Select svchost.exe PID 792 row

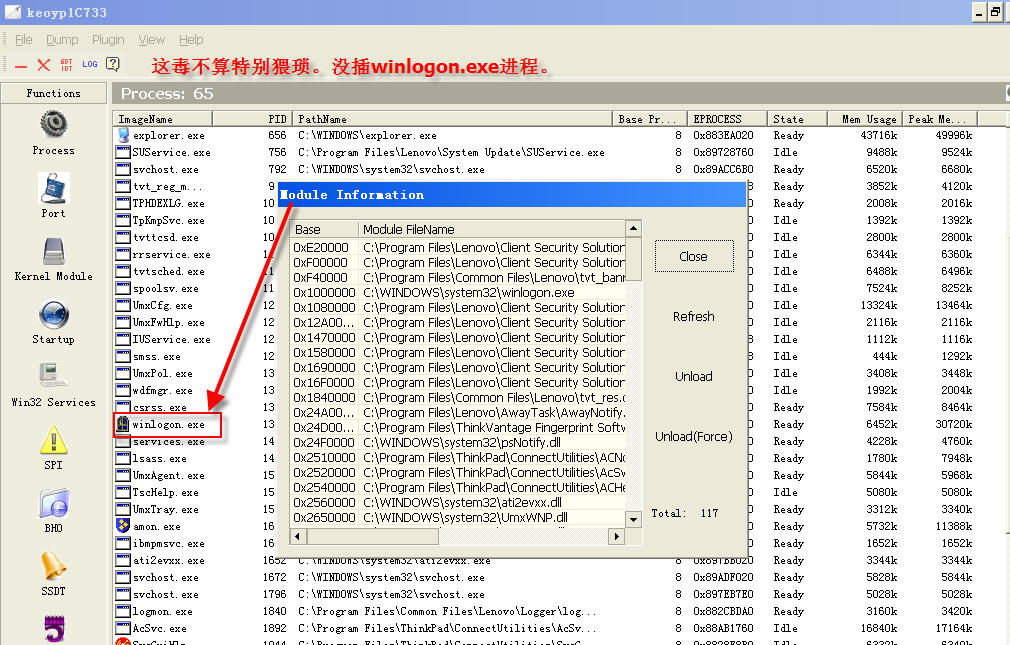[546, 169]
